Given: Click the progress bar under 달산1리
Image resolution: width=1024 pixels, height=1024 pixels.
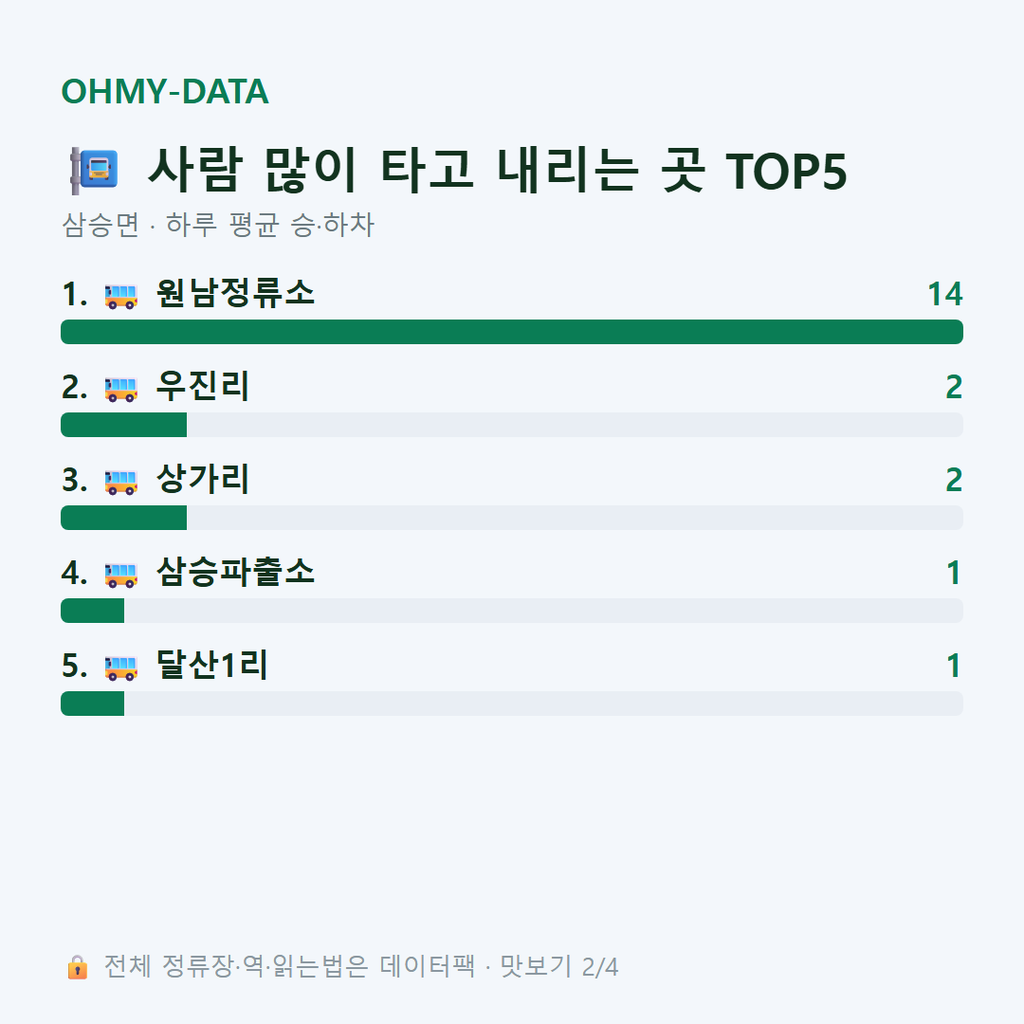Looking at the screenshot, I should pos(512,703).
